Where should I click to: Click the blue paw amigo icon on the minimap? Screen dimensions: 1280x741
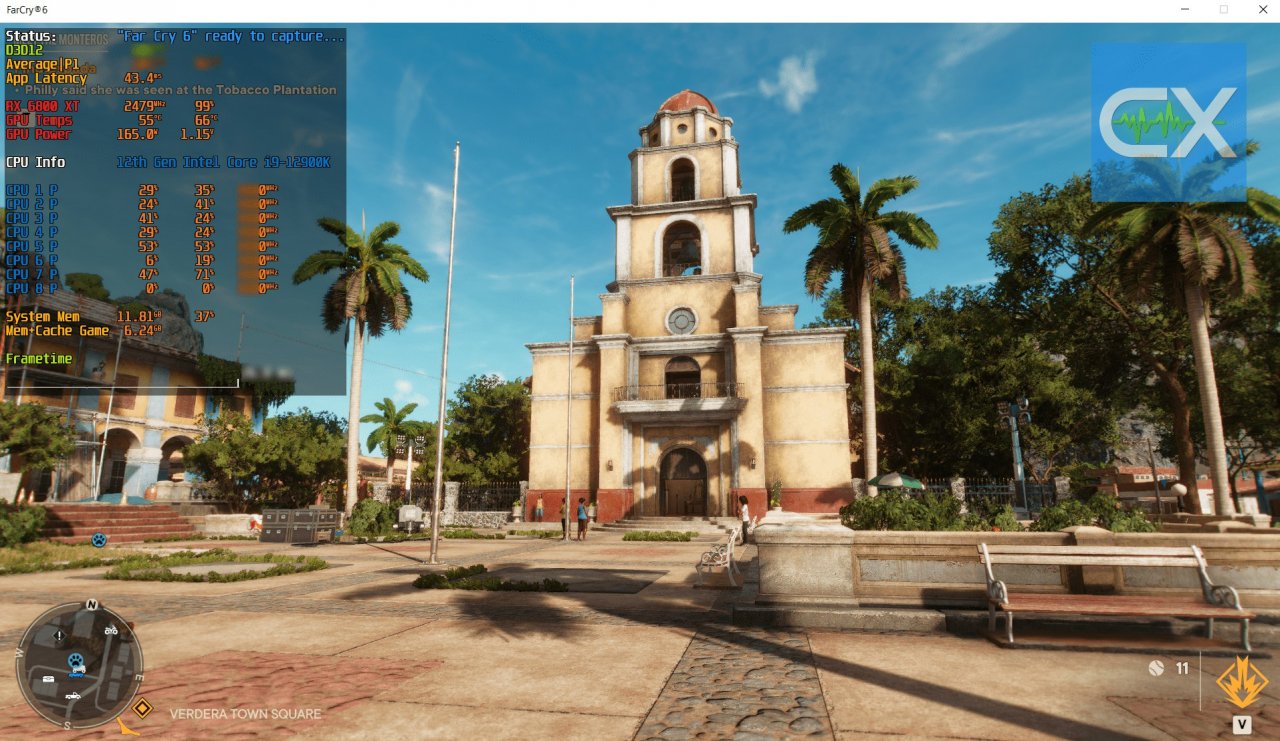pyautogui.click(x=76, y=660)
